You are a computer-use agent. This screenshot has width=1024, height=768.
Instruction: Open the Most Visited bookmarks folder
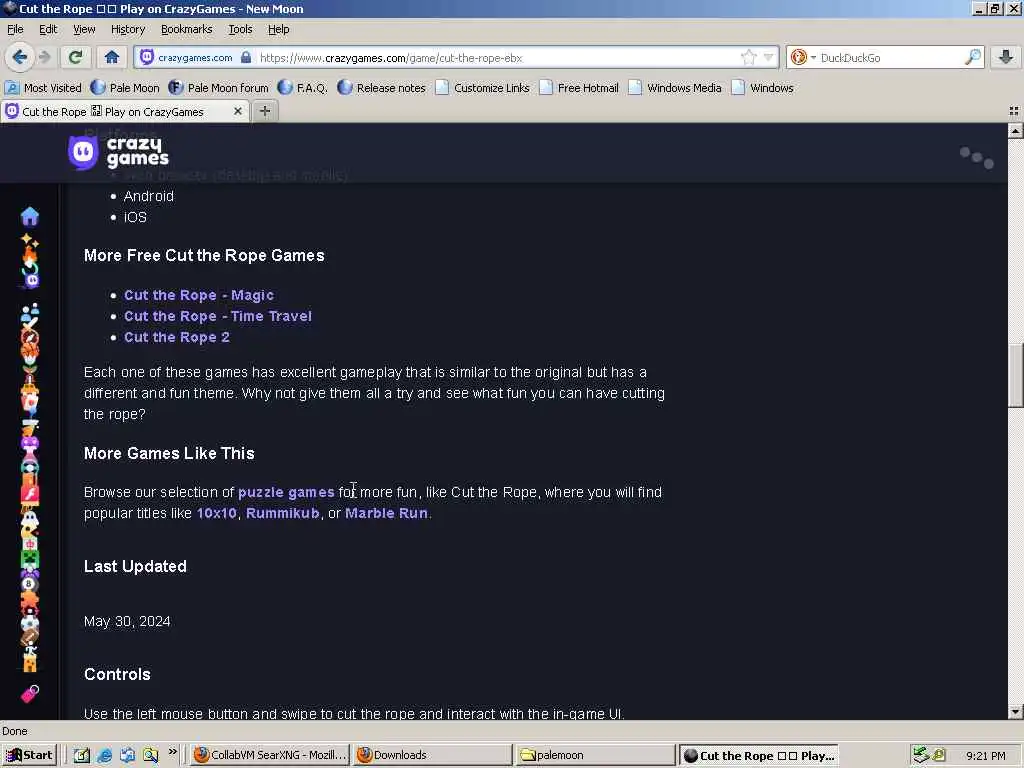point(43,88)
